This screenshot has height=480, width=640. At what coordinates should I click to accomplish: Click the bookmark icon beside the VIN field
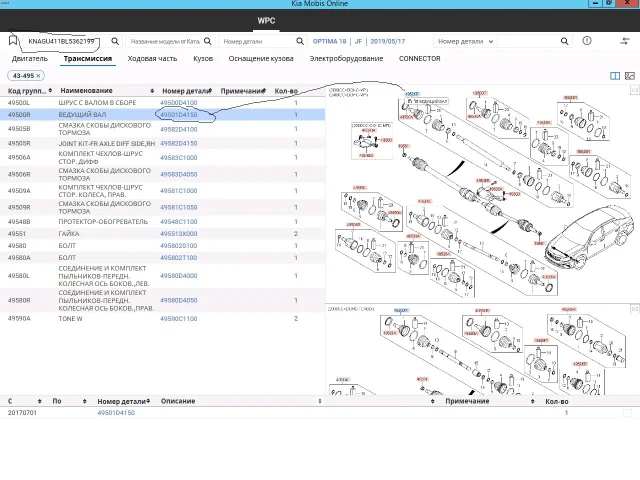14,42
